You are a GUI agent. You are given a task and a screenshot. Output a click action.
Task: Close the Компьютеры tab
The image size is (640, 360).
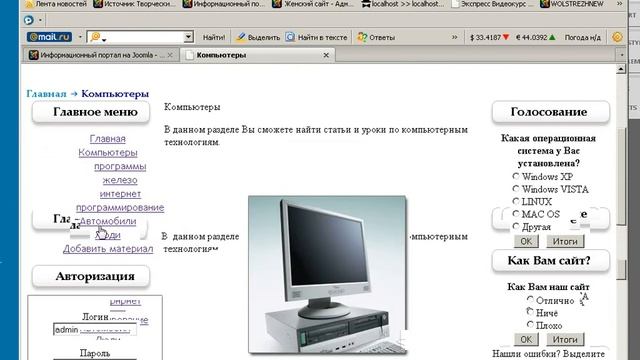(x=326, y=55)
